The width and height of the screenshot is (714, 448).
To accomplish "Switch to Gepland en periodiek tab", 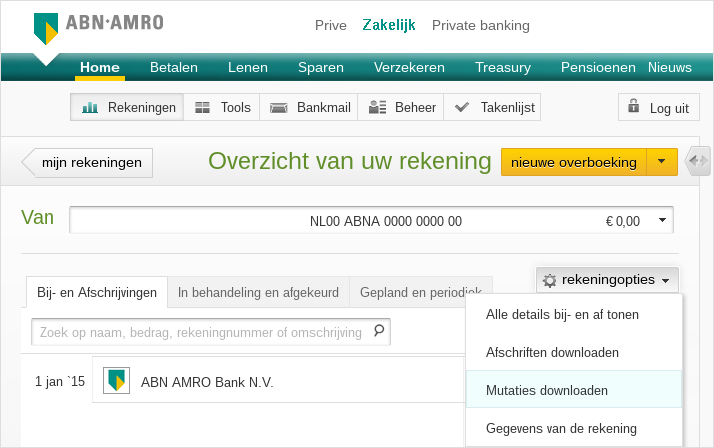I will click(421, 292).
